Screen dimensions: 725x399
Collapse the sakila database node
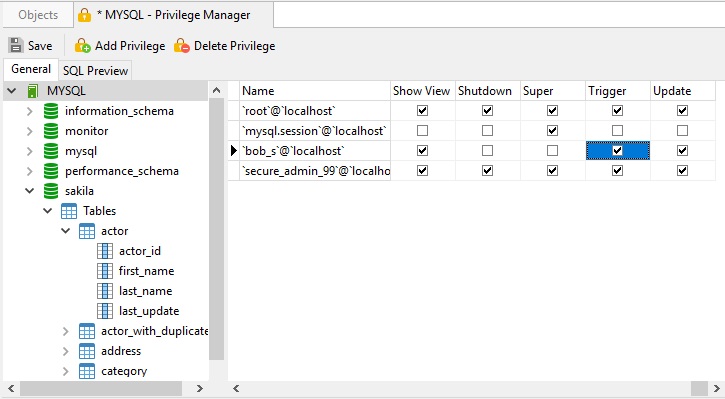point(30,191)
